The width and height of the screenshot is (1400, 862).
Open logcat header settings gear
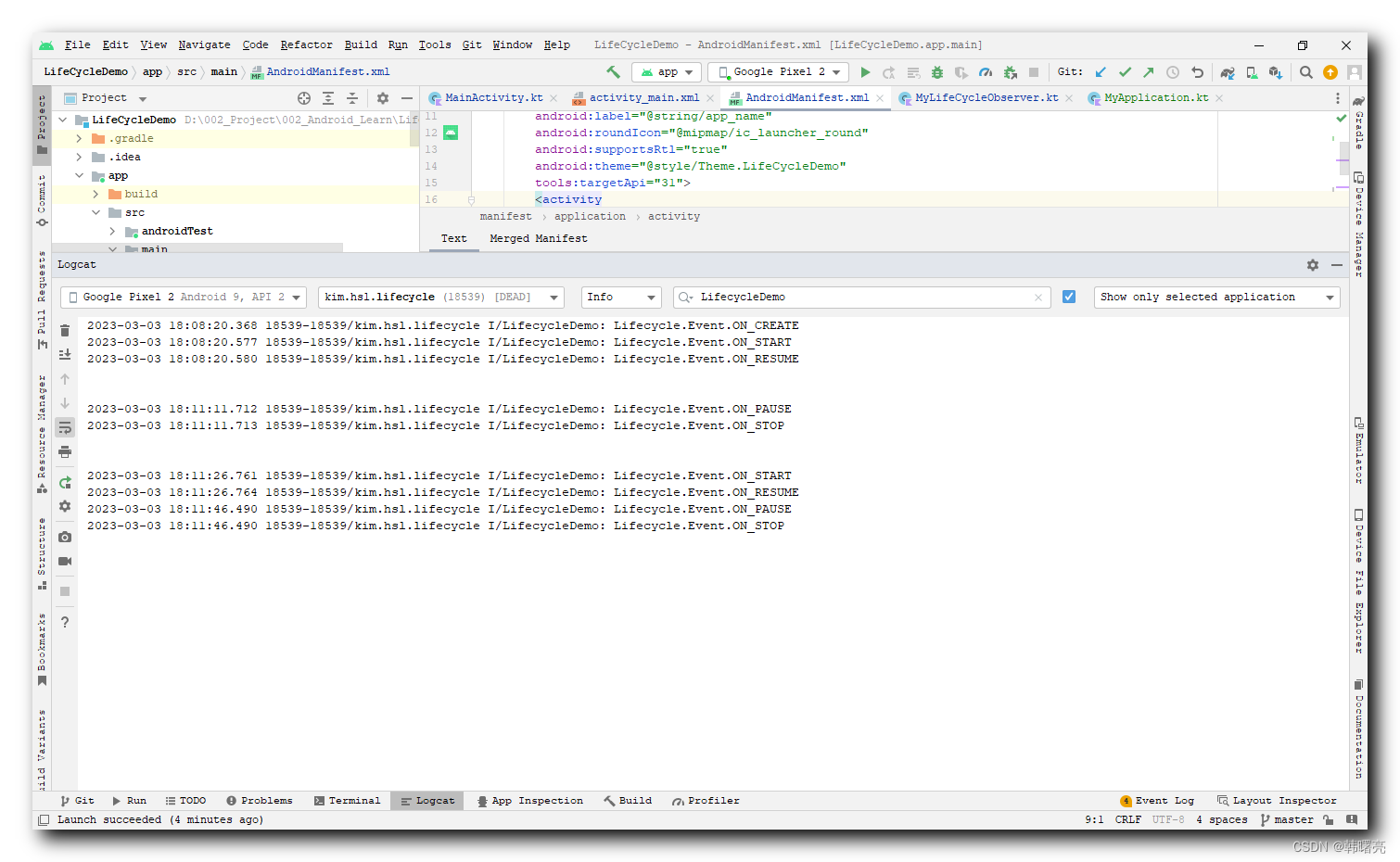[1313, 265]
